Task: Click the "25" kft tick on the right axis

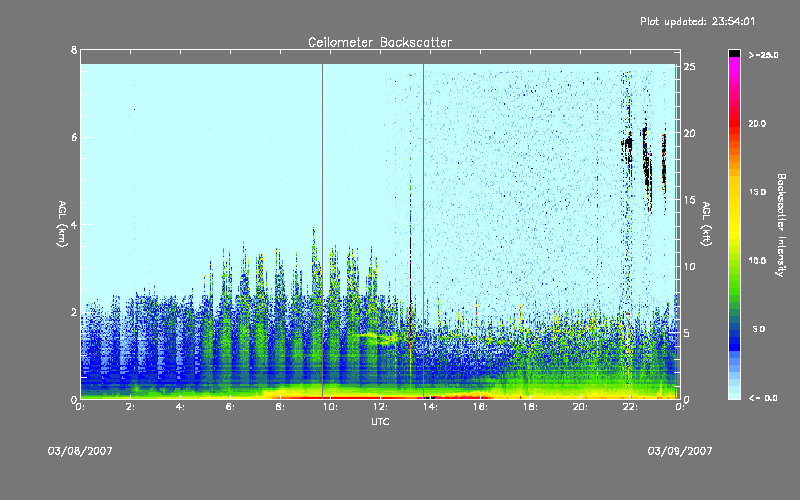Action: (x=689, y=67)
